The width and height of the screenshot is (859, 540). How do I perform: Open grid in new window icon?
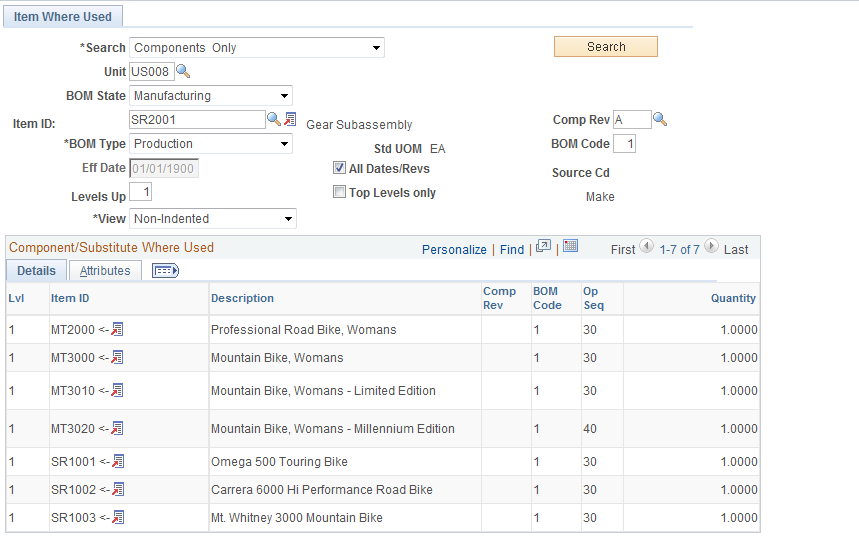543,246
